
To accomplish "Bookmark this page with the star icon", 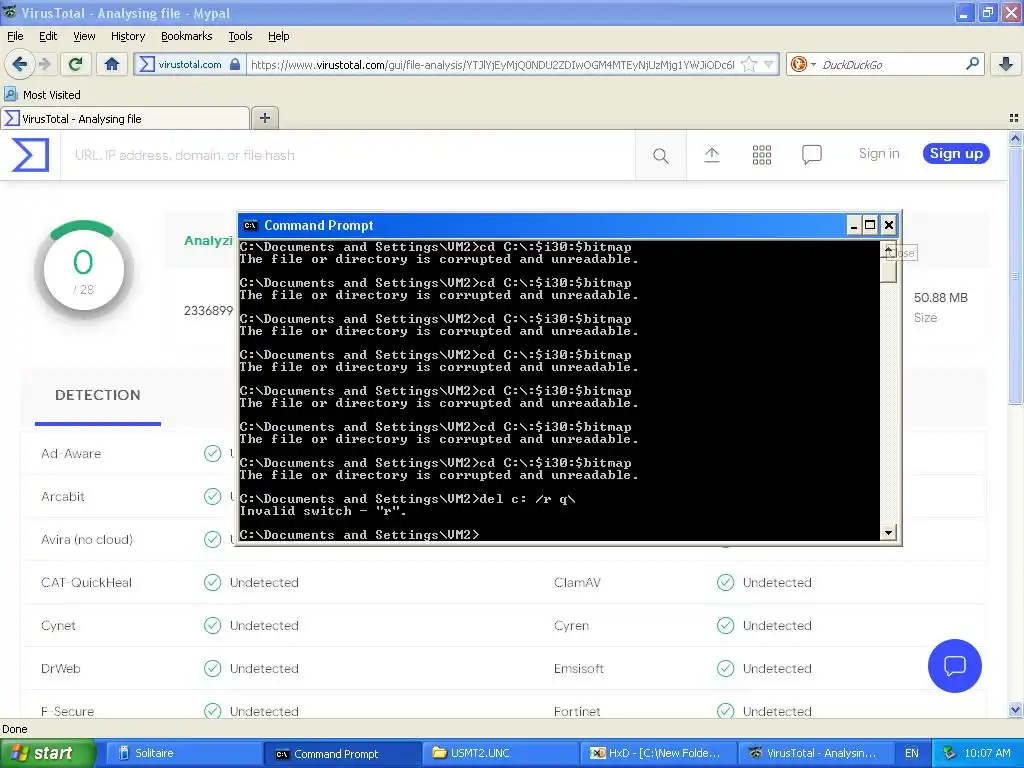I will (749, 64).
